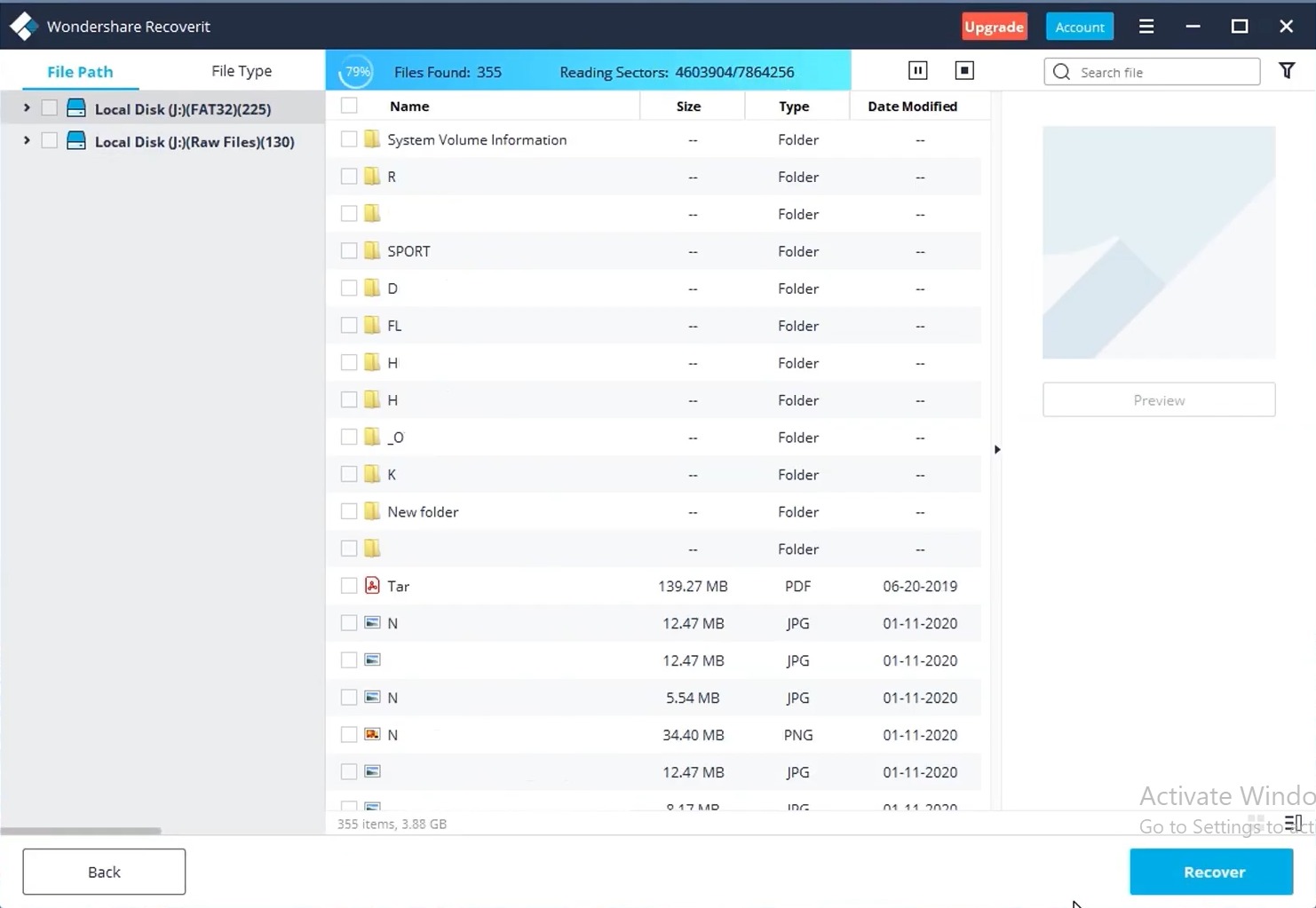The image size is (1316, 908).
Task: Click the Upgrade button
Action: pos(995,27)
